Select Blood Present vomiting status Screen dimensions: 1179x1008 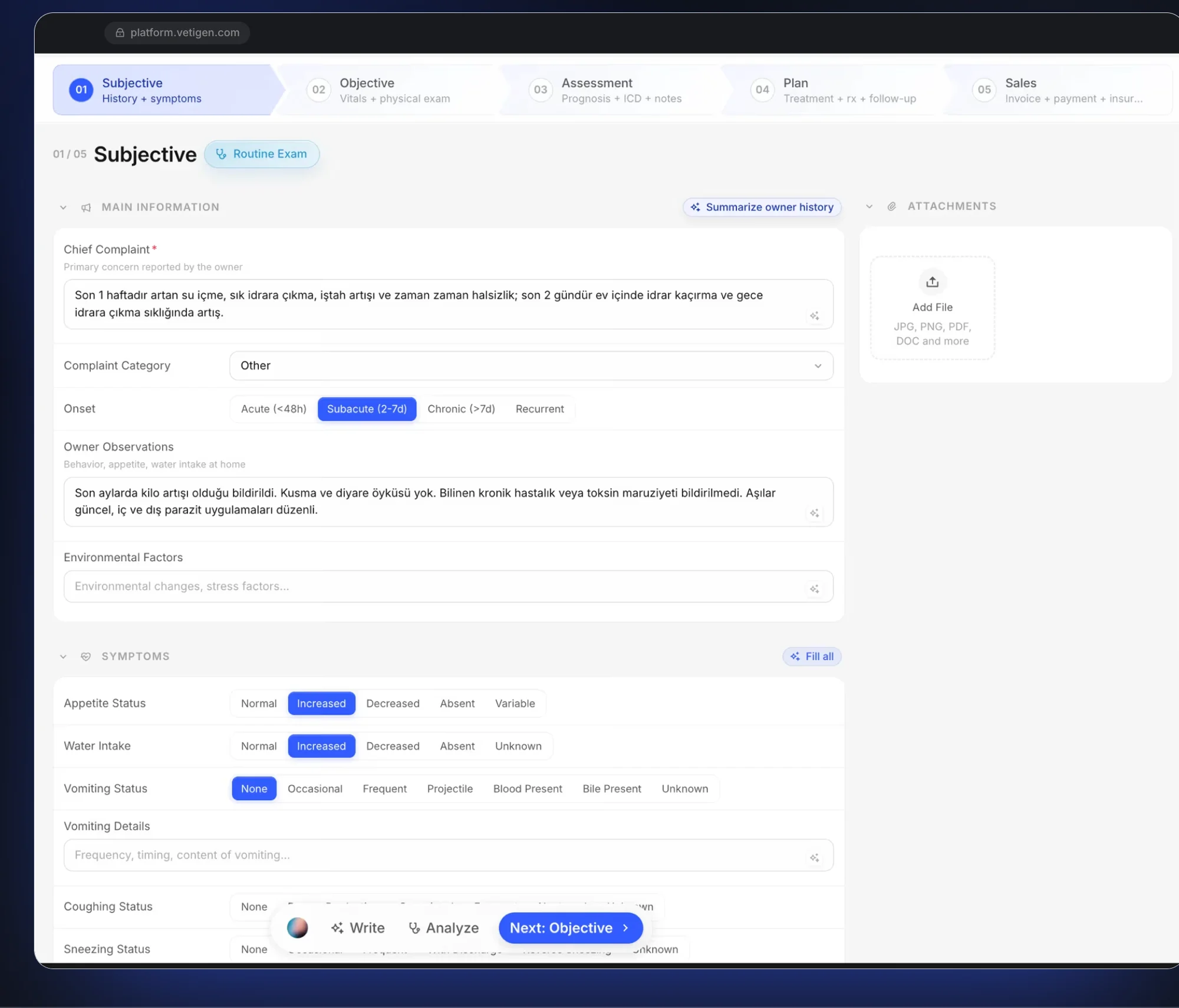[x=528, y=789]
